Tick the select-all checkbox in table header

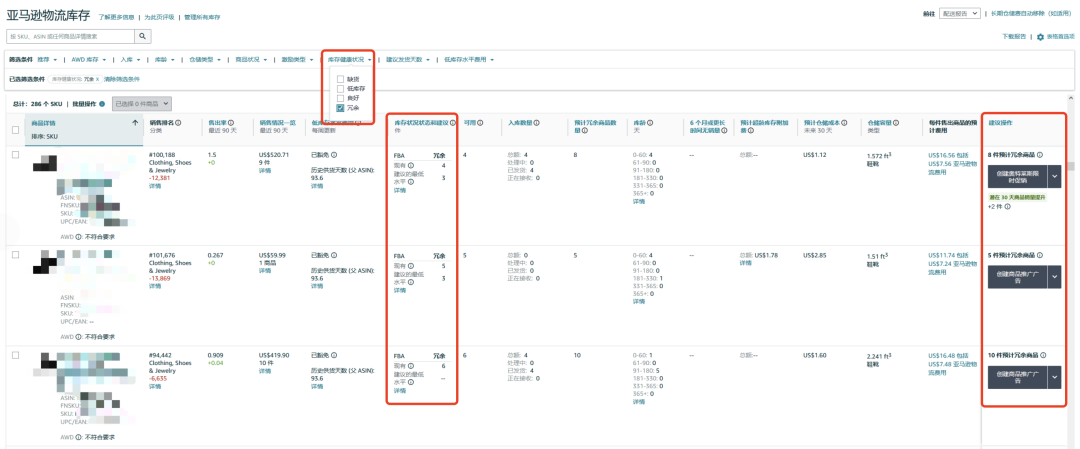tap(15, 129)
